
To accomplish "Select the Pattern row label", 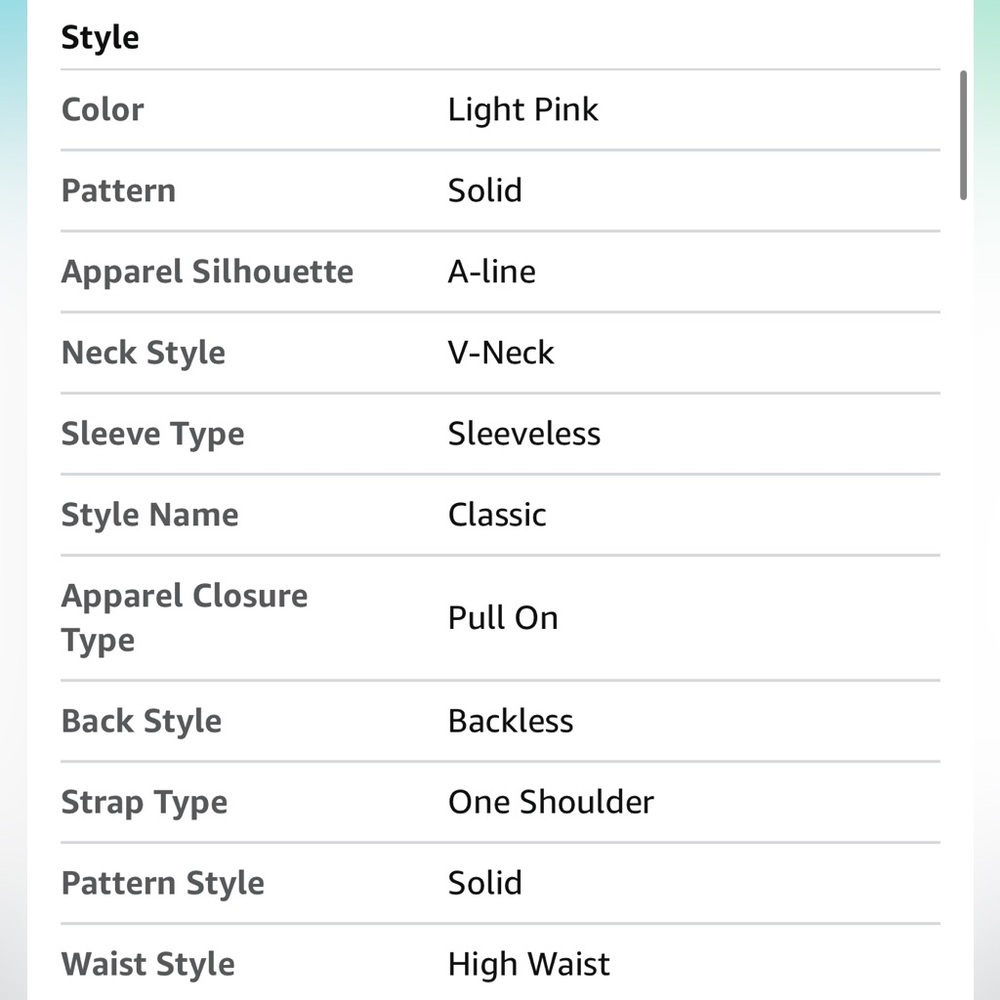I will (x=119, y=191).
